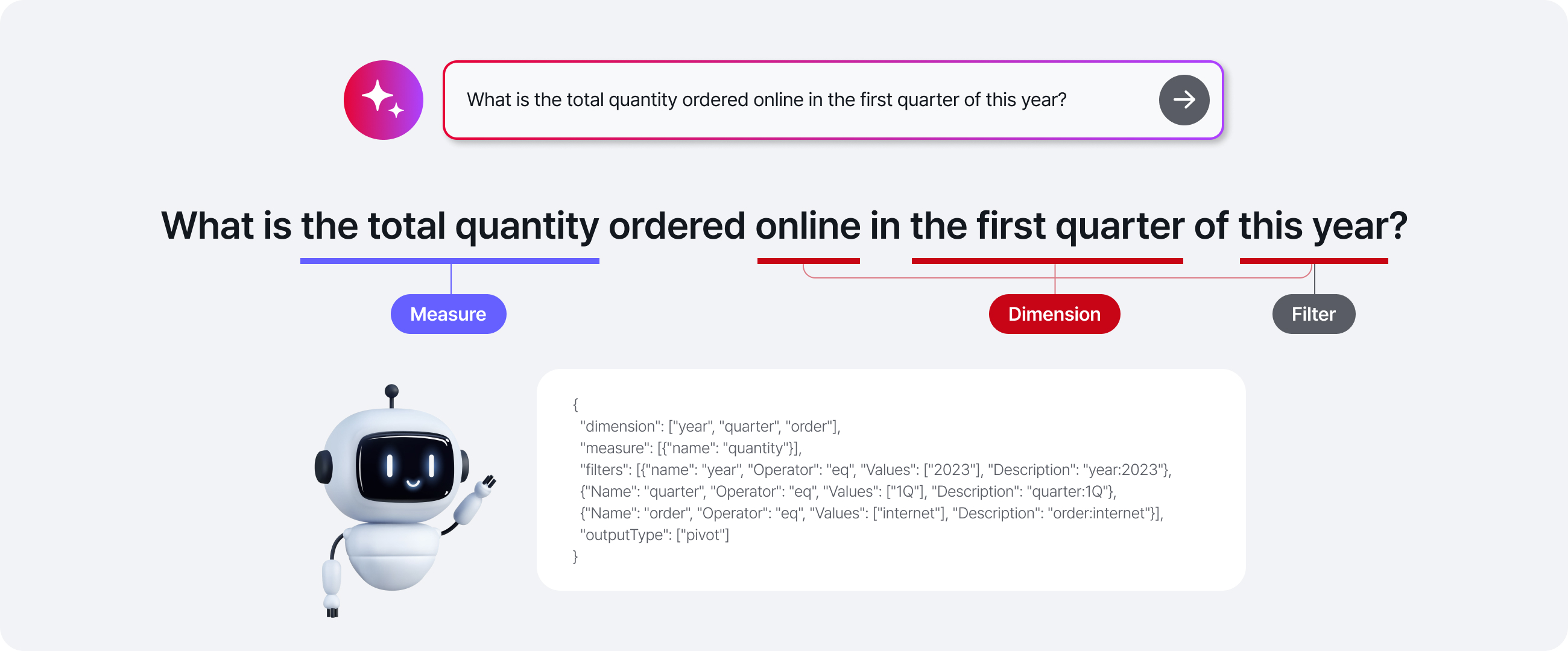Select the gray Filter tag
This screenshot has width=1568, height=651.
click(1314, 314)
